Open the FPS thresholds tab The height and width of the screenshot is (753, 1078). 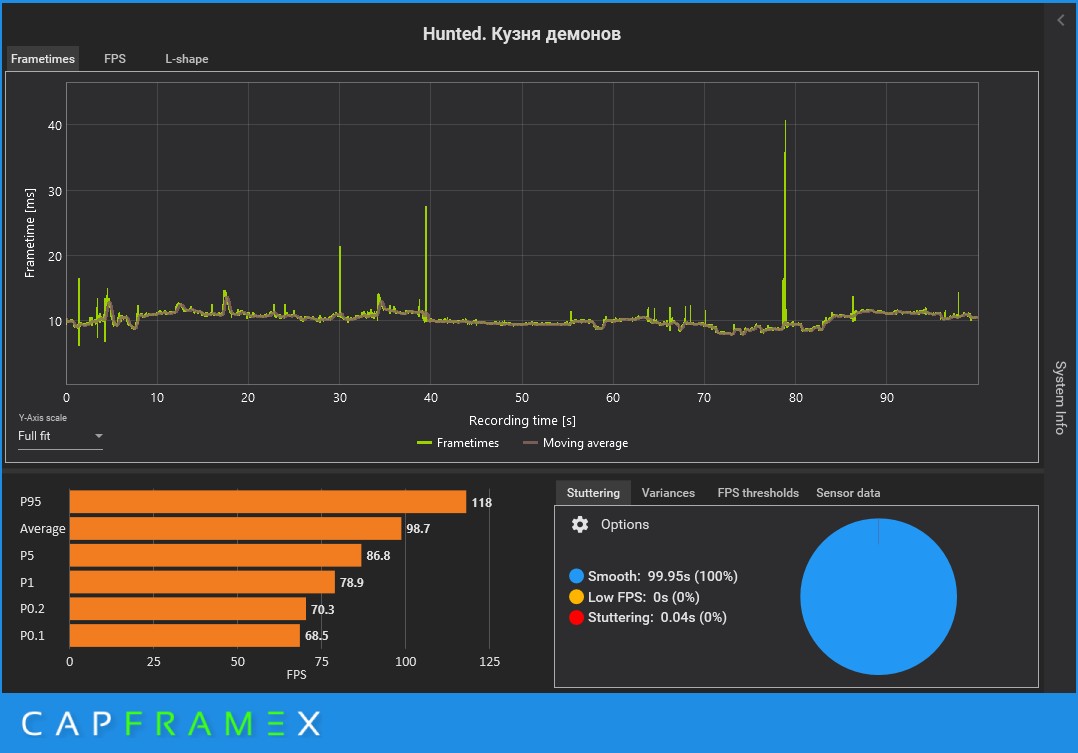[758, 493]
